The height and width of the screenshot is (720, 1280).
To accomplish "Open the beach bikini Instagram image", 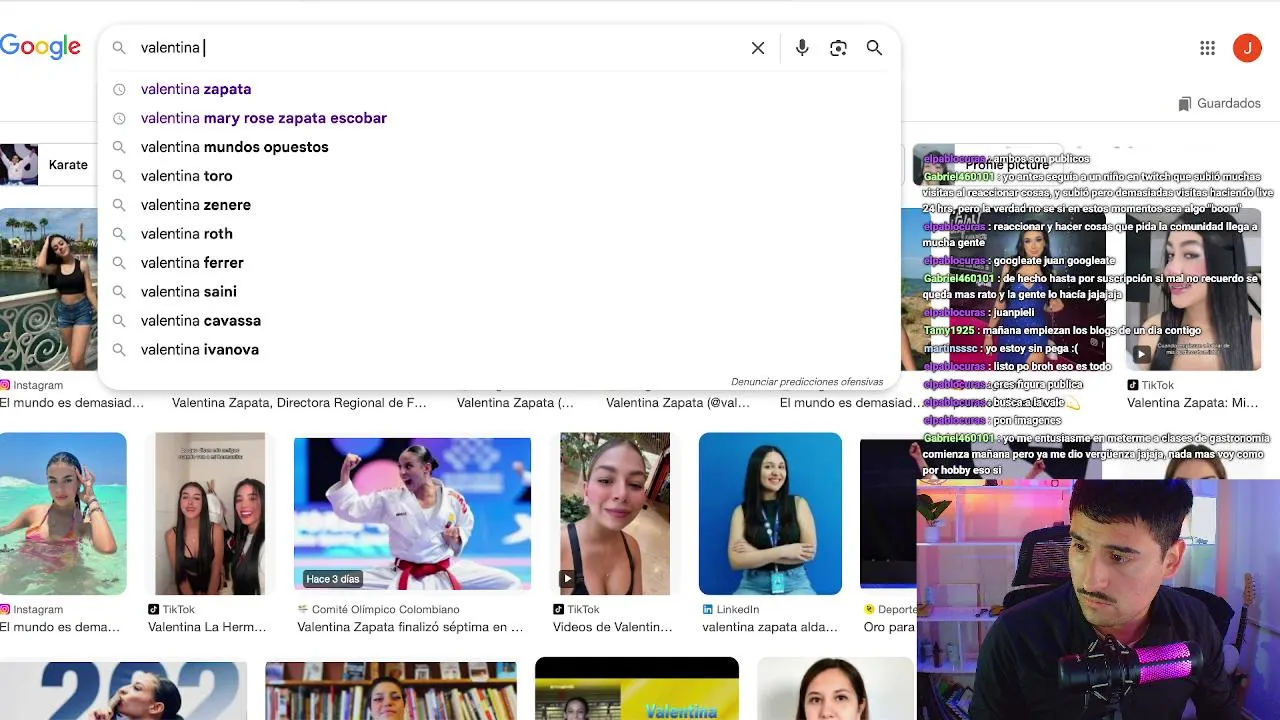I will tap(63, 514).
